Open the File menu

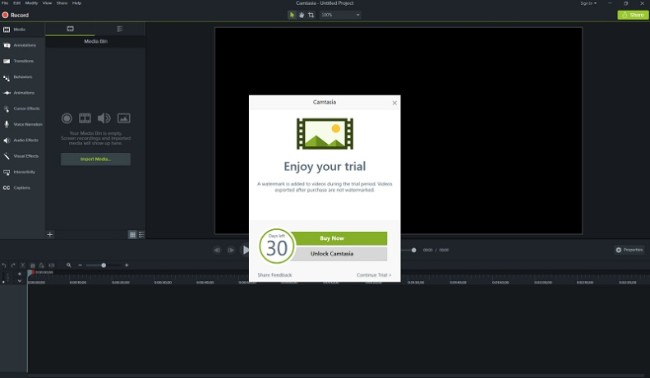tap(5, 3)
